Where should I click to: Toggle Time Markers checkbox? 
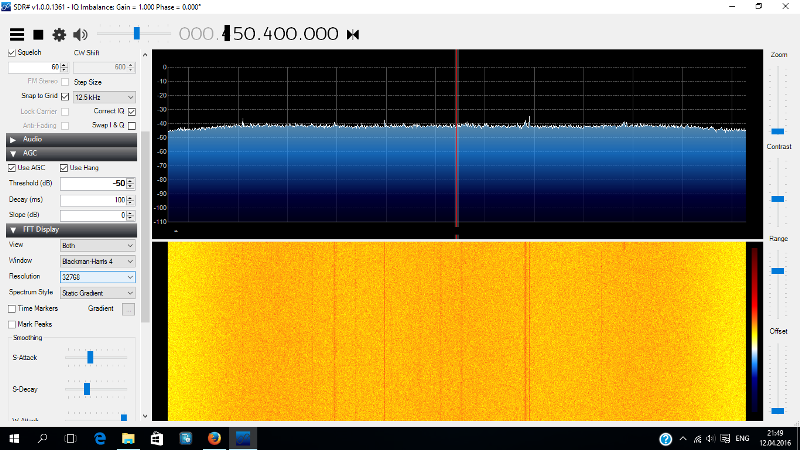12,309
